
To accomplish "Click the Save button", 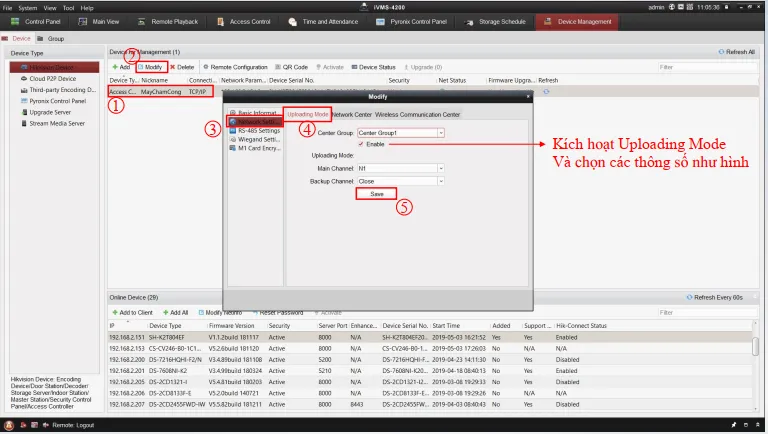I will point(377,194).
